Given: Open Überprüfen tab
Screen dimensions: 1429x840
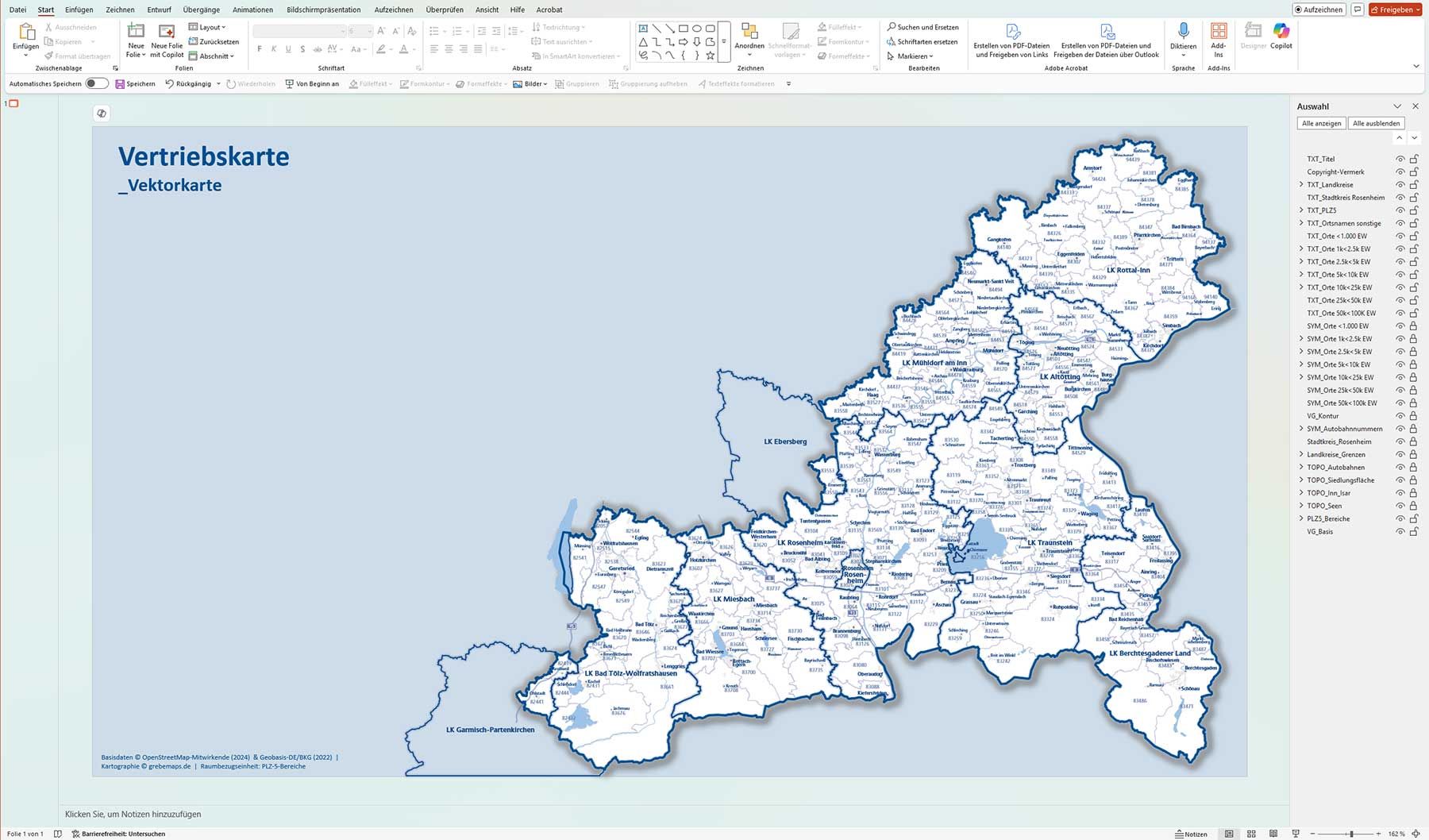Looking at the screenshot, I should pyautogui.click(x=445, y=10).
